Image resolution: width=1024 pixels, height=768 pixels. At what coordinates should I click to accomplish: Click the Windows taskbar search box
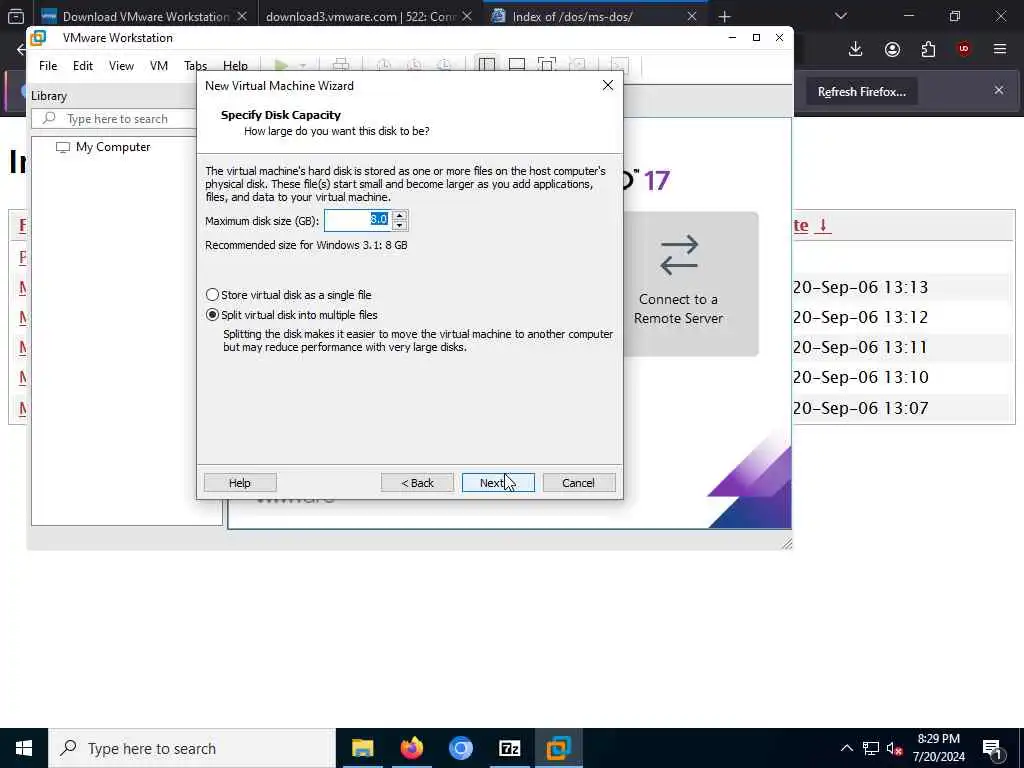point(192,748)
